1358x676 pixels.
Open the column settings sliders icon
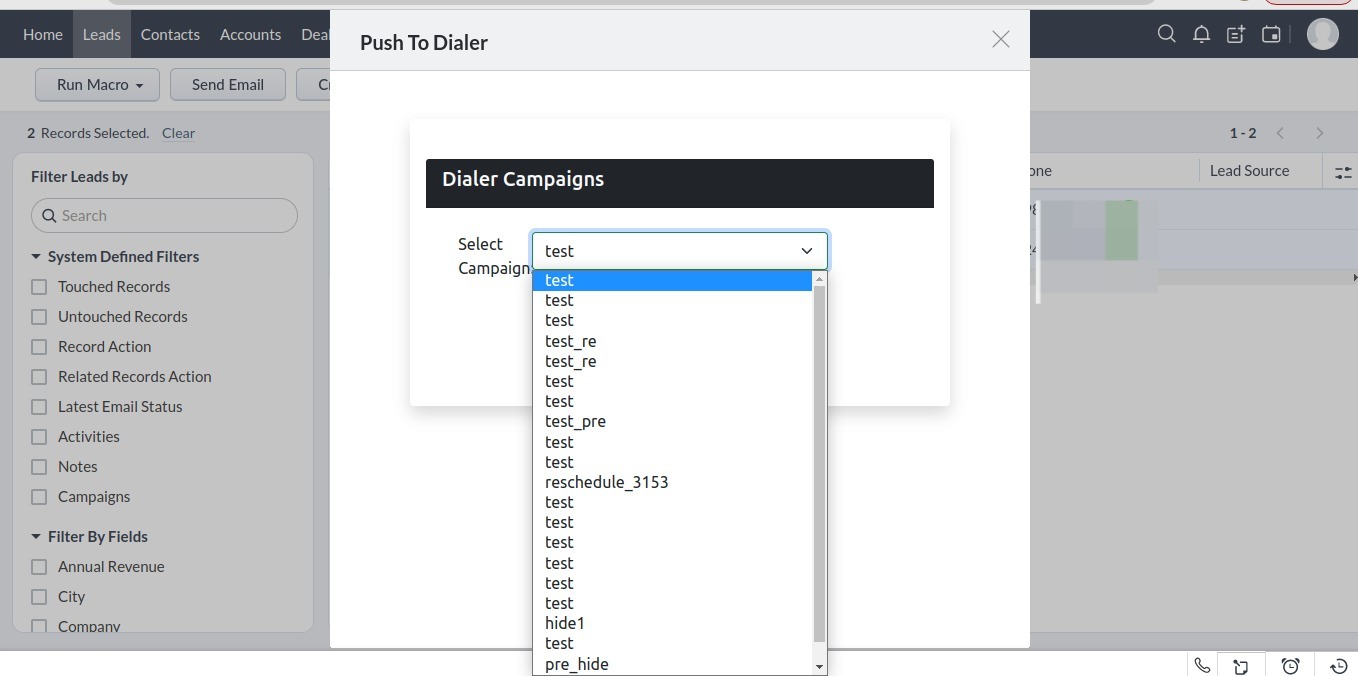click(x=1343, y=172)
